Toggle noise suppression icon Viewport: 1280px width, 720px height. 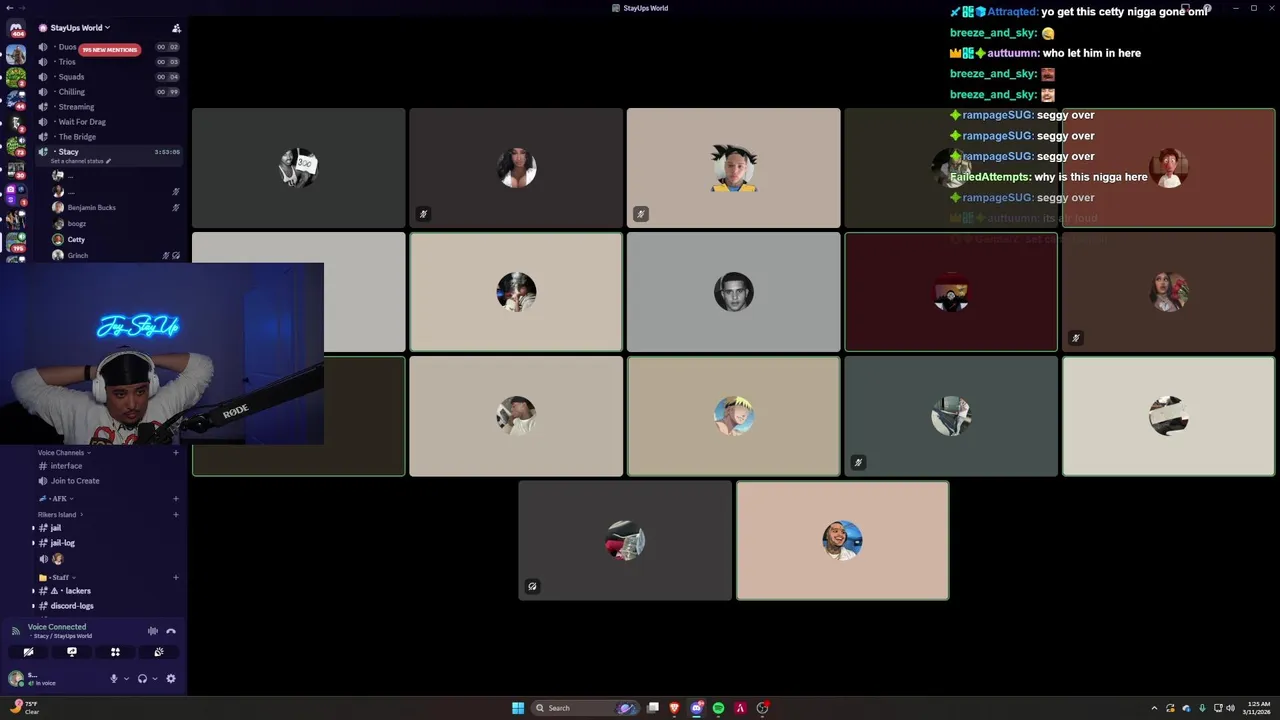[153, 631]
